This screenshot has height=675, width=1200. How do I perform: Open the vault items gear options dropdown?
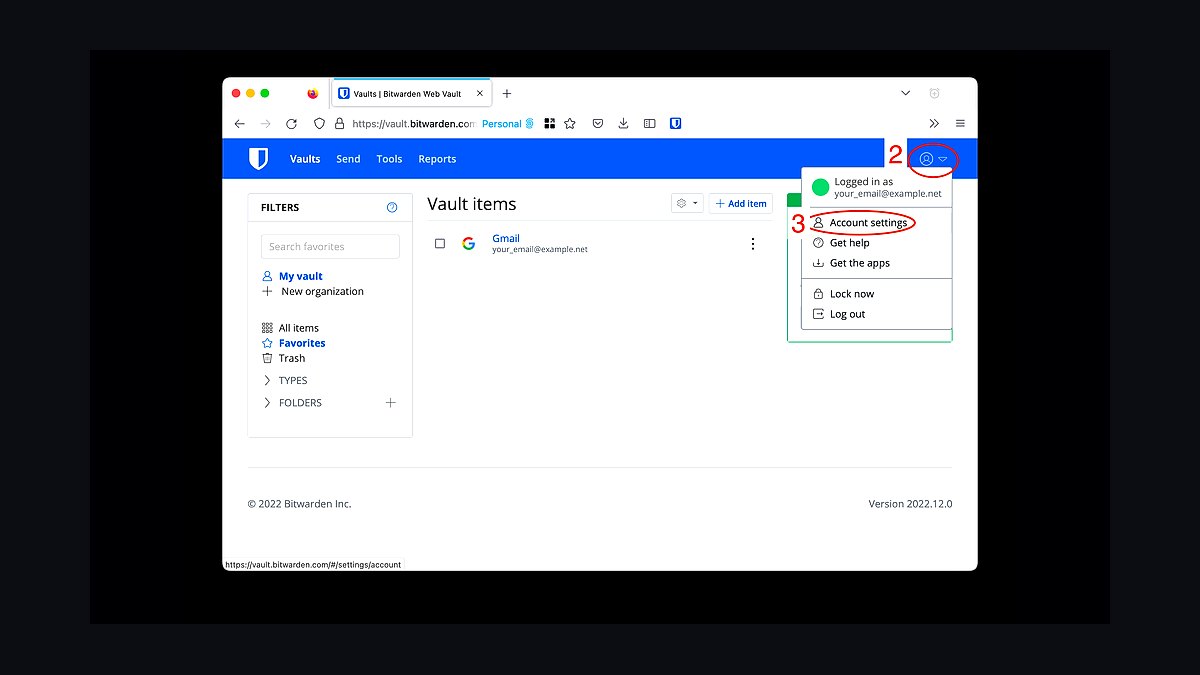(688, 203)
